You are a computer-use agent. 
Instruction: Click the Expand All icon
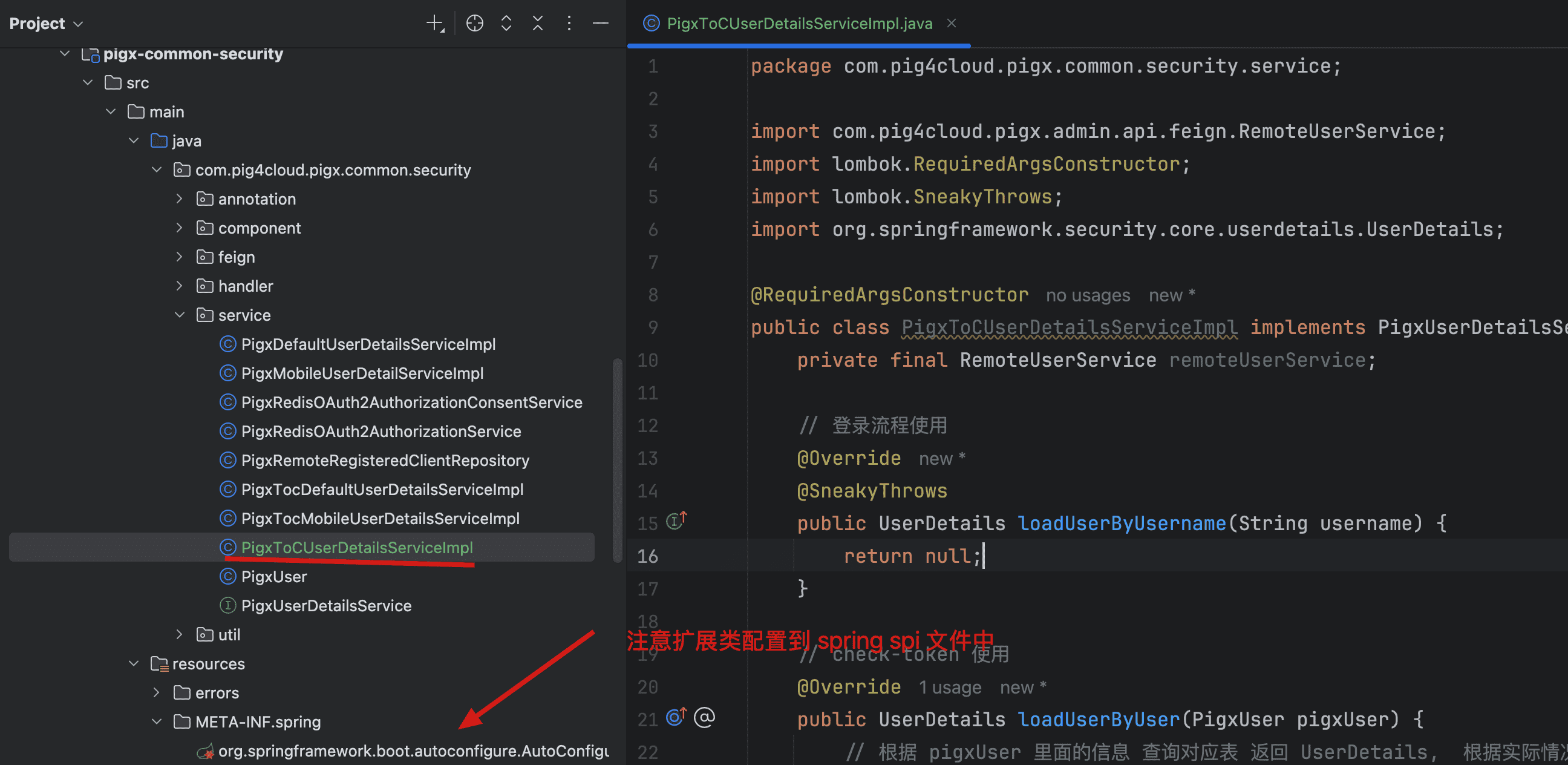pyautogui.click(x=506, y=24)
